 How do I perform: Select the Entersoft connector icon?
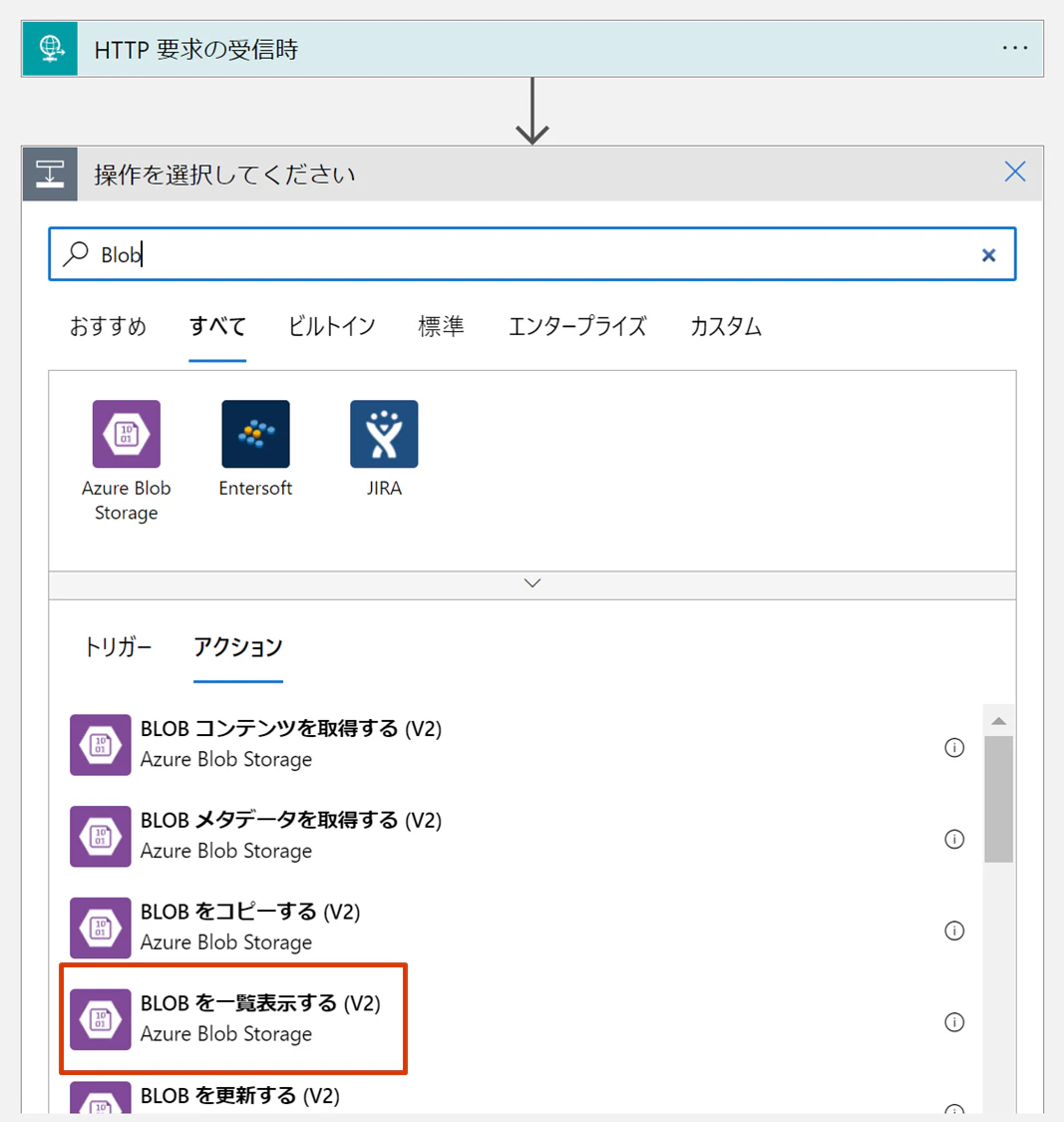(255, 434)
